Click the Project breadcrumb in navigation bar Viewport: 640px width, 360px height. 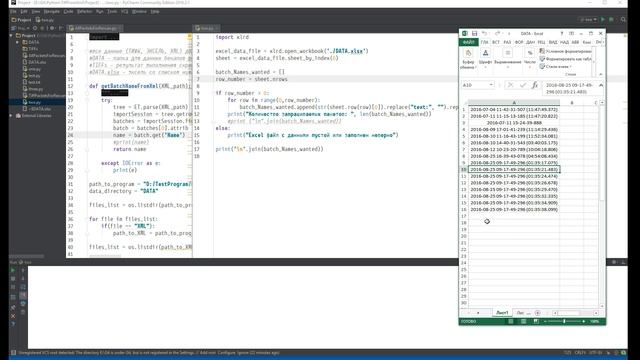[x=21, y=20]
